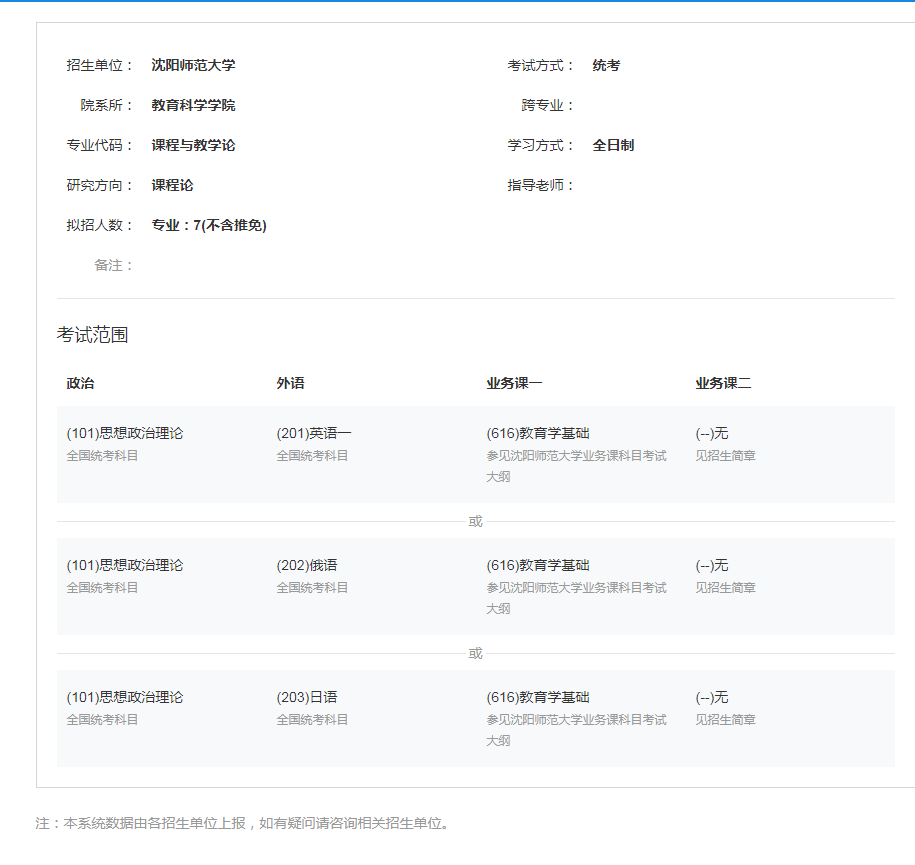Click the 政治 column header
Screen dimensions: 915x865
pyautogui.click(x=80, y=383)
